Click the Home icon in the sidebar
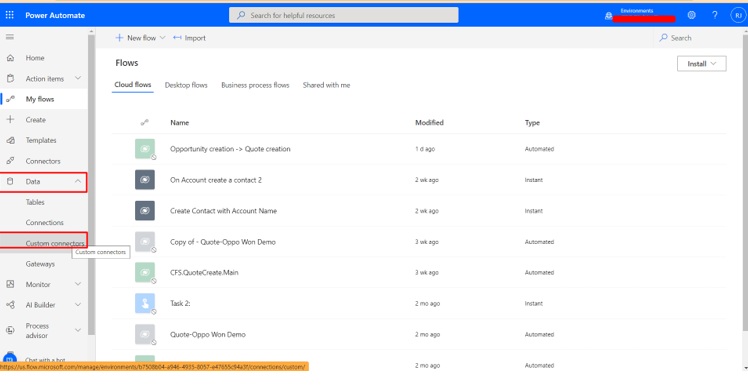The height and width of the screenshot is (388, 748). coord(10,58)
